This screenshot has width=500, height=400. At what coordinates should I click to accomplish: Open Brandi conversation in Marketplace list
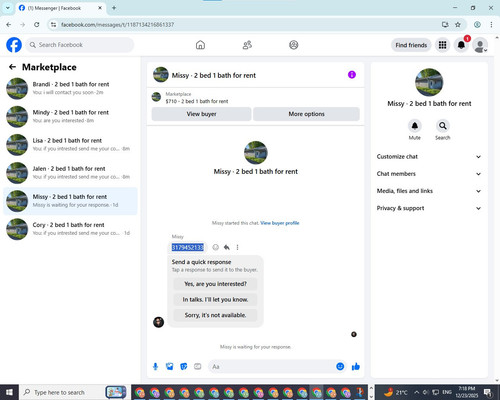click(x=70, y=88)
